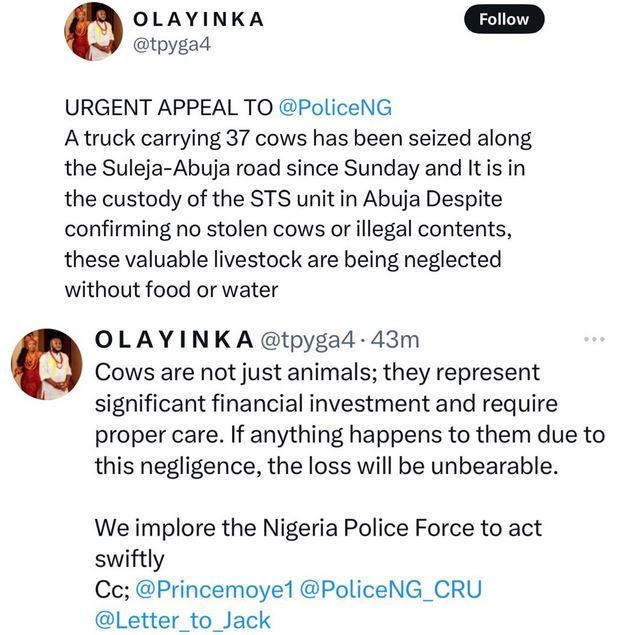Screen dimensions: 628x635
Task: Open the more options three-dot menu
Action: tap(594, 340)
